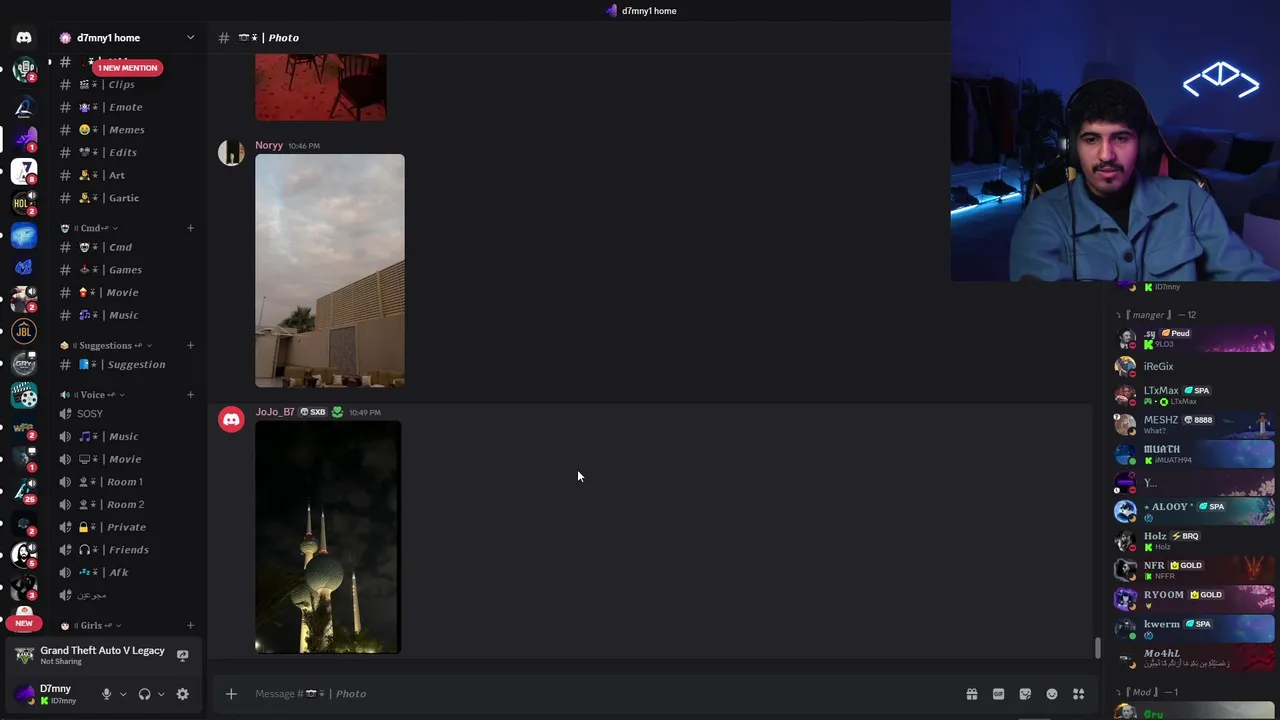Open the server icon with 25 badge
The width and height of the screenshot is (1280, 720).
click(24, 490)
